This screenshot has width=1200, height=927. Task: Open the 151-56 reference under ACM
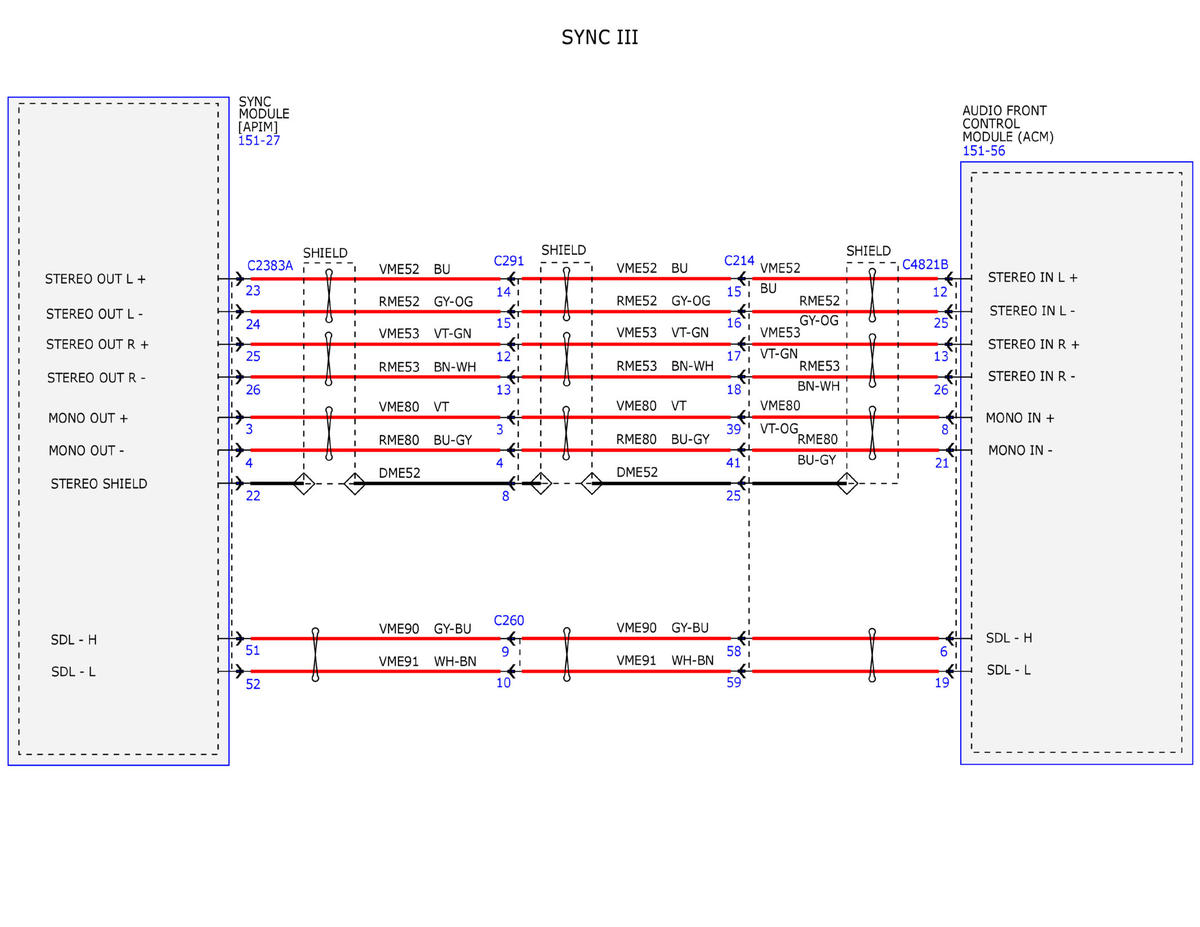click(x=984, y=151)
